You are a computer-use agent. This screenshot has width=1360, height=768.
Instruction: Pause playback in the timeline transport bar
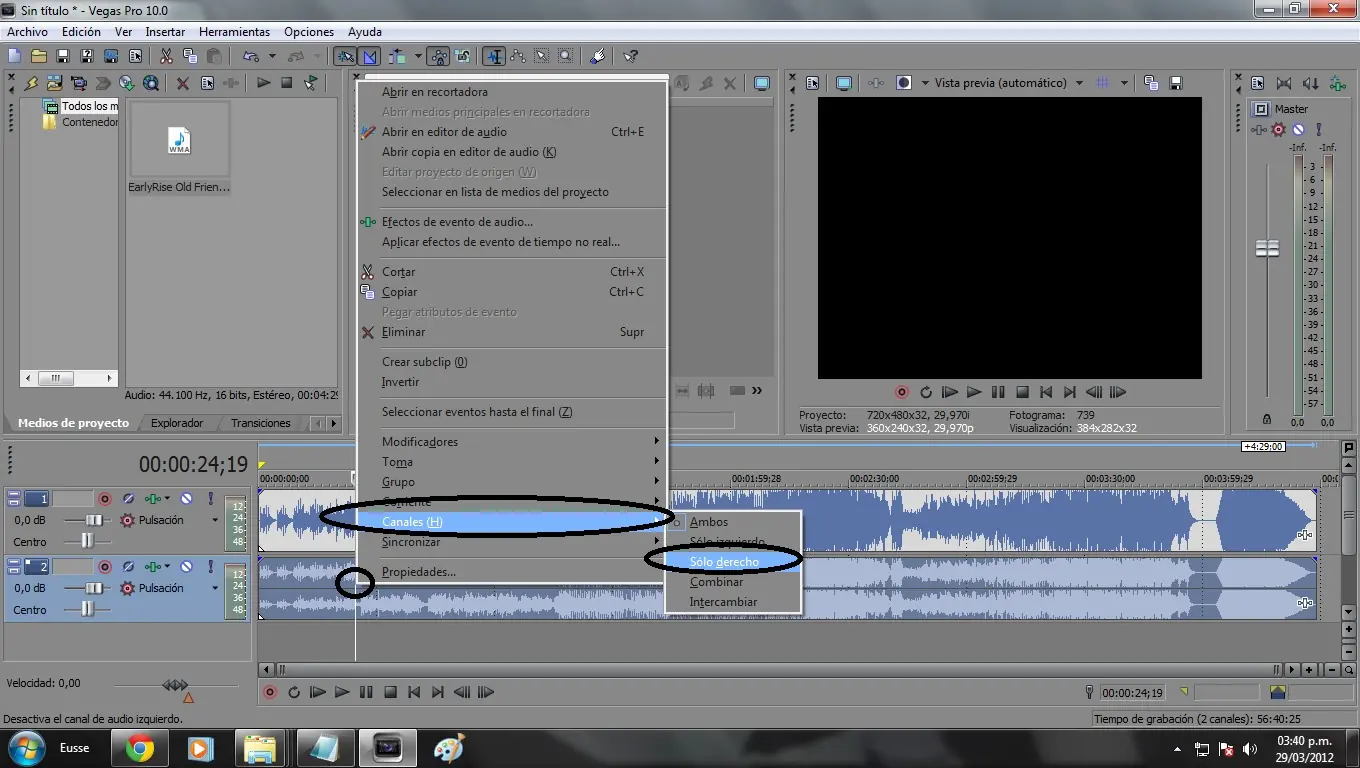tap(366, 692)
